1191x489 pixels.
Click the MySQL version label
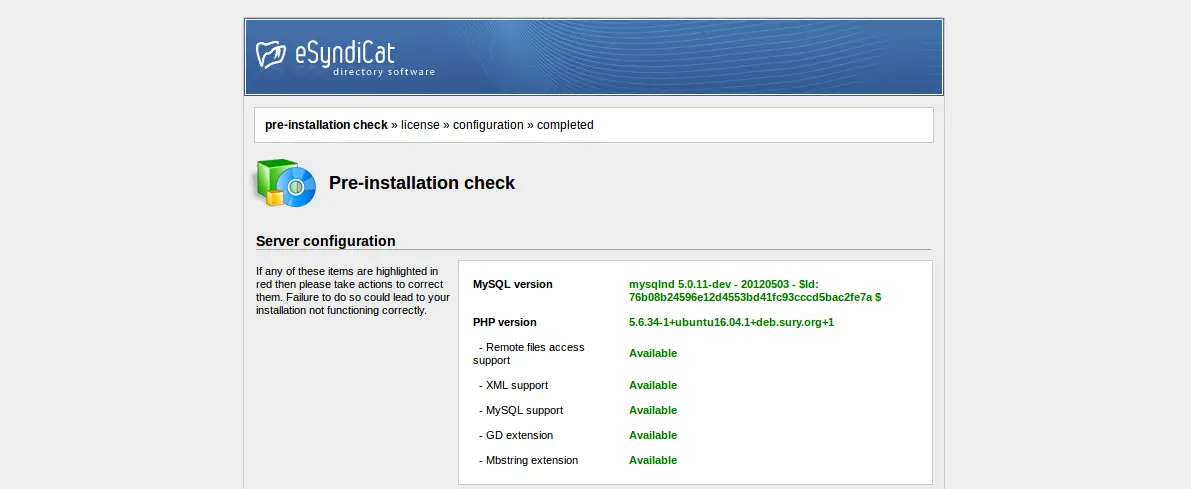(x=513, y=284)
